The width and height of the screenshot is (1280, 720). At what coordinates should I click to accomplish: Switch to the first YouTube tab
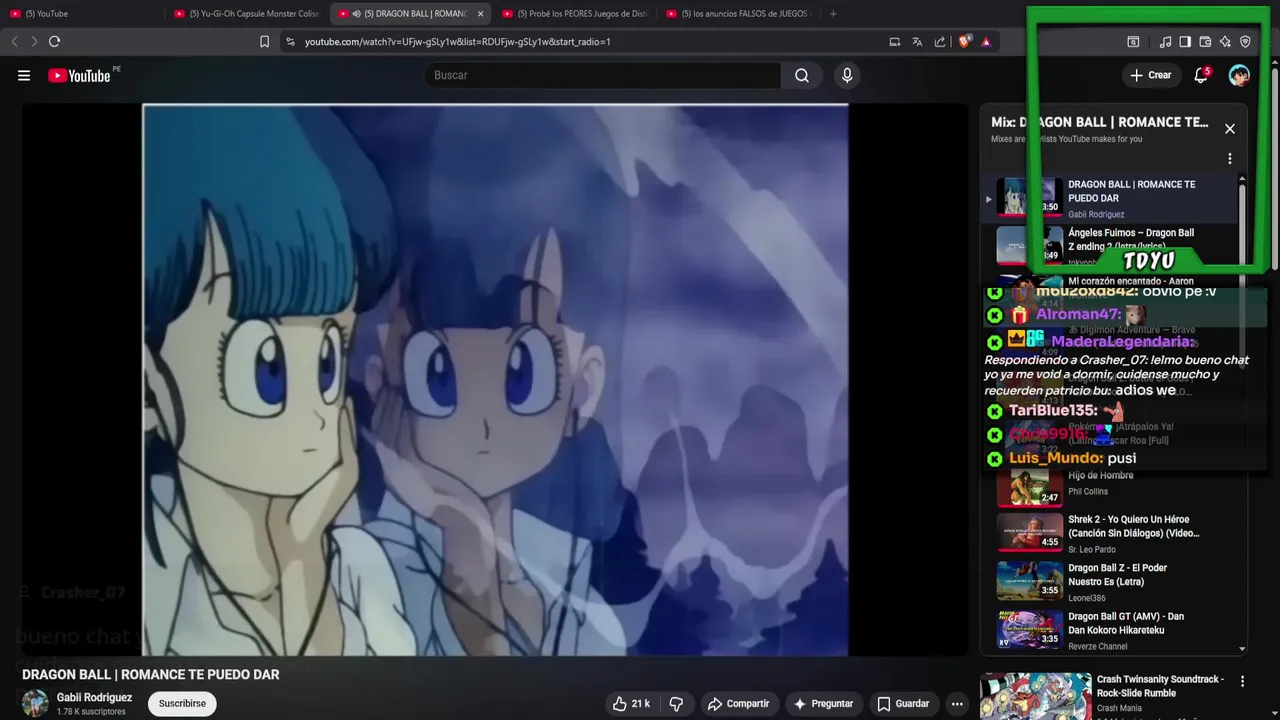82,14
